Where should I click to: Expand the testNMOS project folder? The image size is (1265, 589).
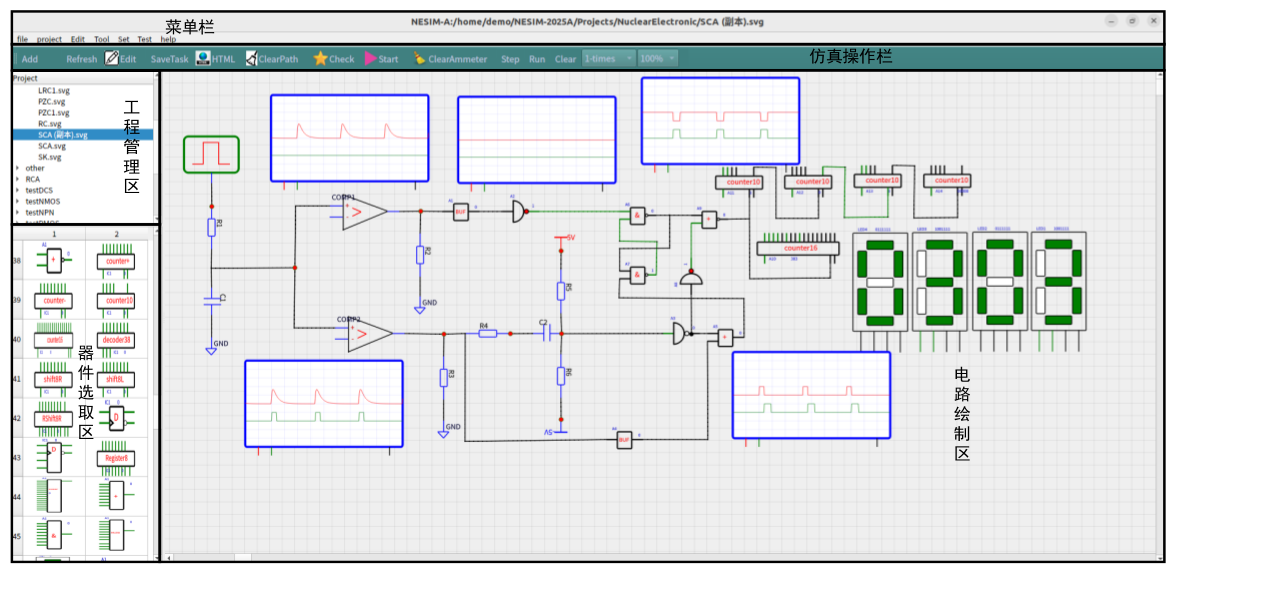(x=18, y=201)
